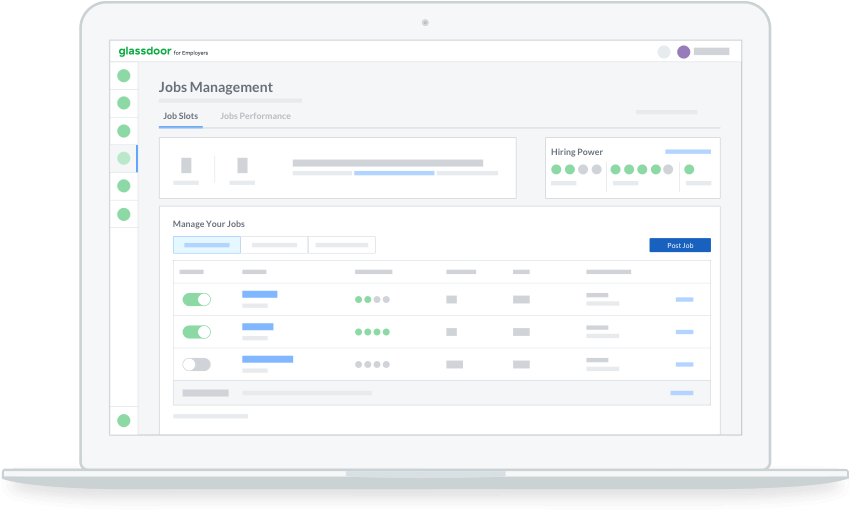Disable the second job row toggle
Viewport: 850px width, 510px height.
197,332
